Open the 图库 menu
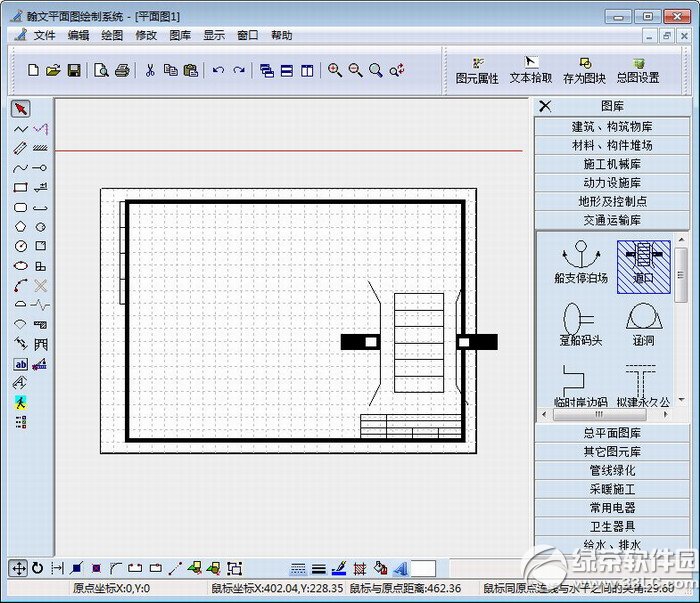 click(180, 35)
